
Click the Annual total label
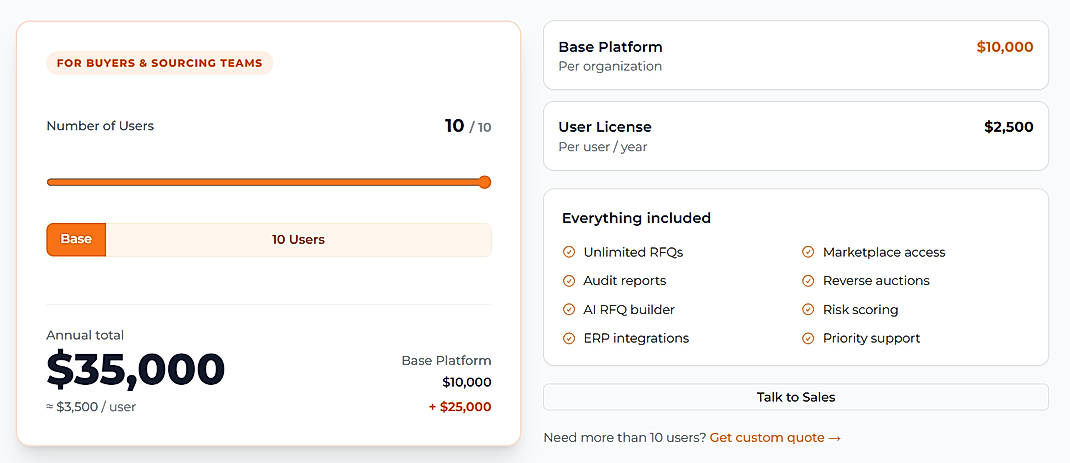coord(85,335)
